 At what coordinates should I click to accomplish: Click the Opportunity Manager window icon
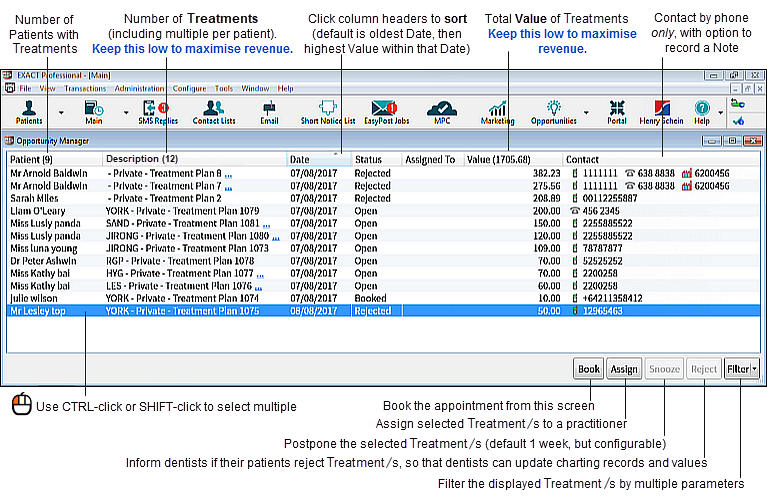9,141
